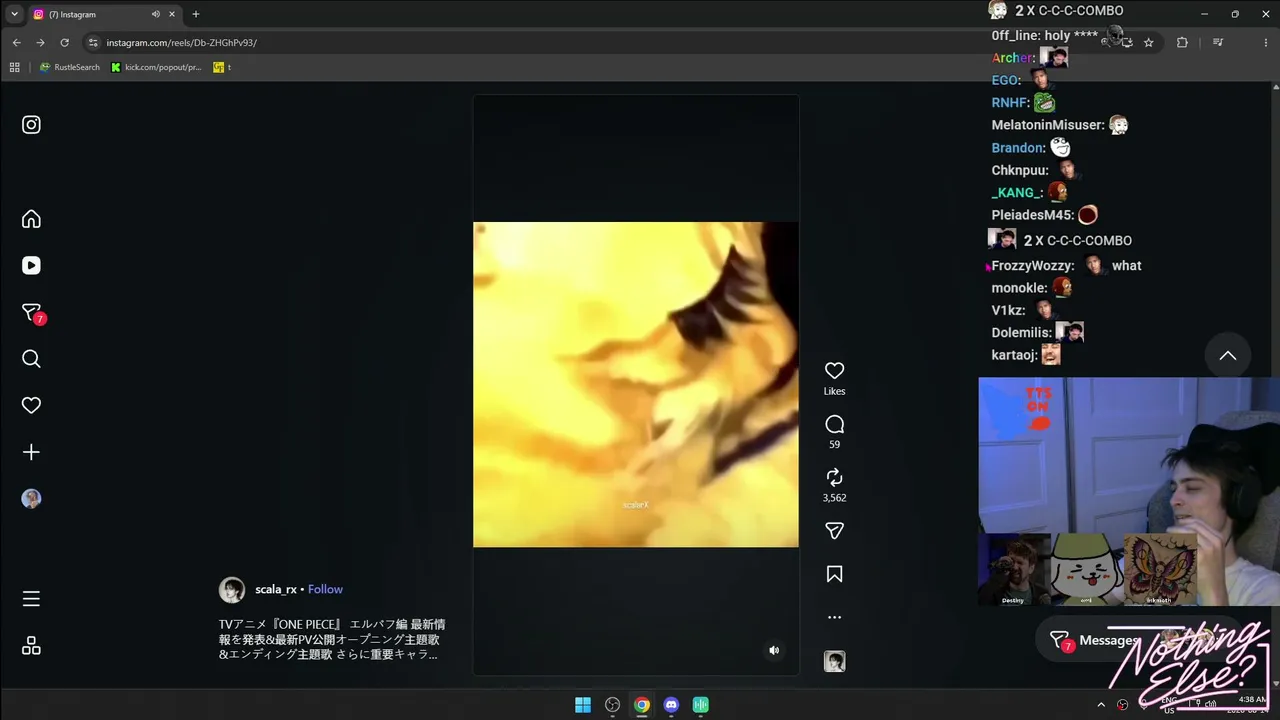Screen dimensions: 1280x720
Task: Open the Chrome apps grid shortcut
Action: coord(14,67)
